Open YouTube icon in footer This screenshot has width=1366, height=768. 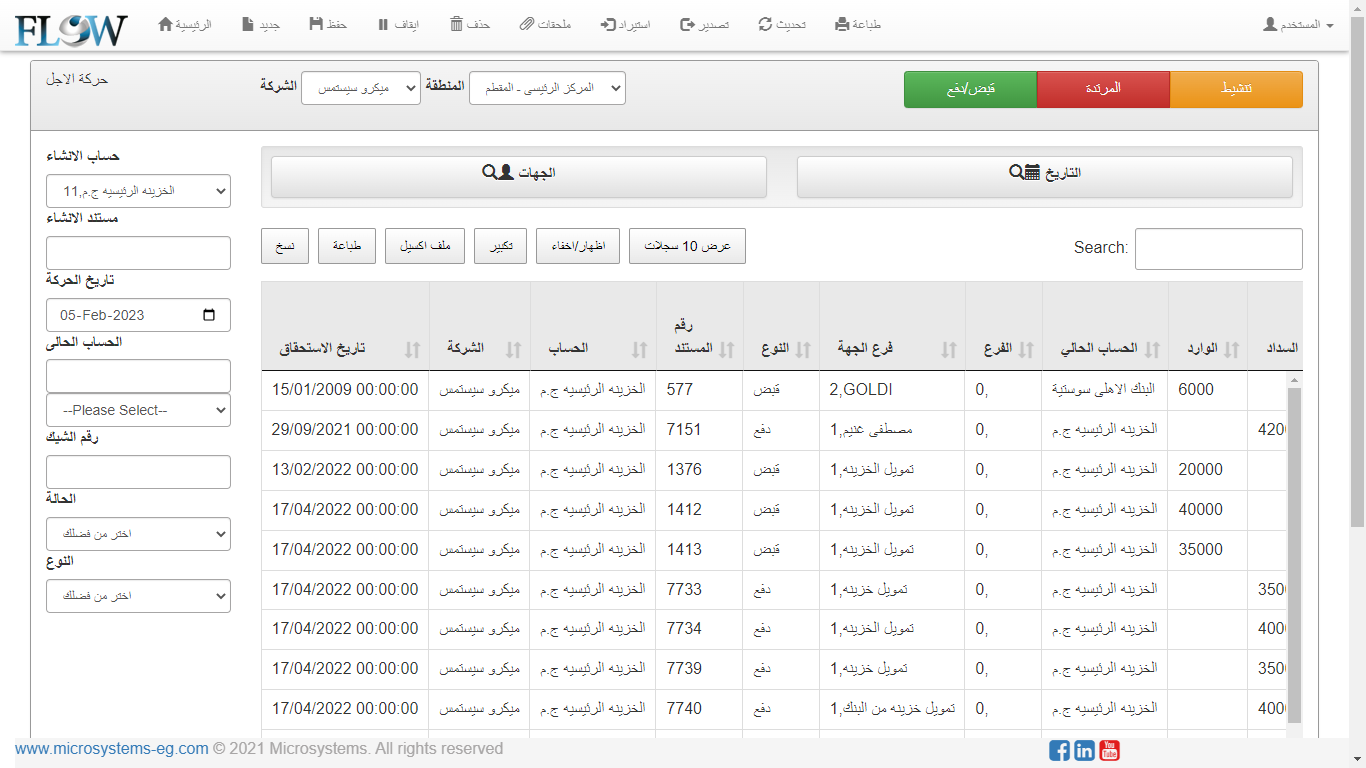point(1109,750)
